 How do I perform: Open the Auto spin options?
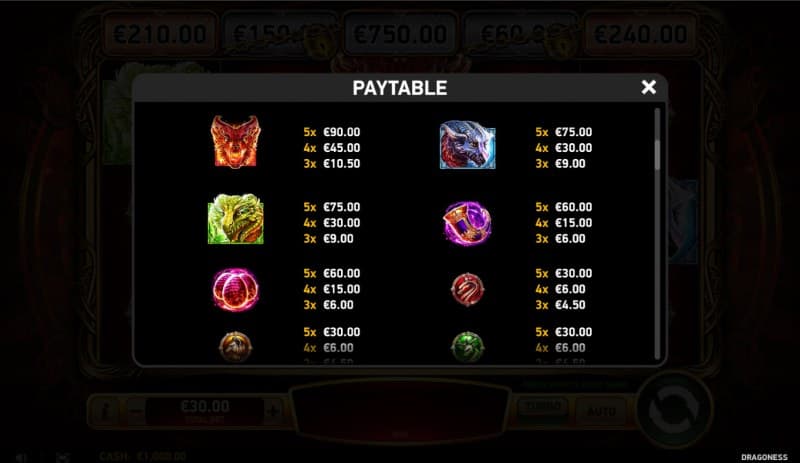(601, 410)
